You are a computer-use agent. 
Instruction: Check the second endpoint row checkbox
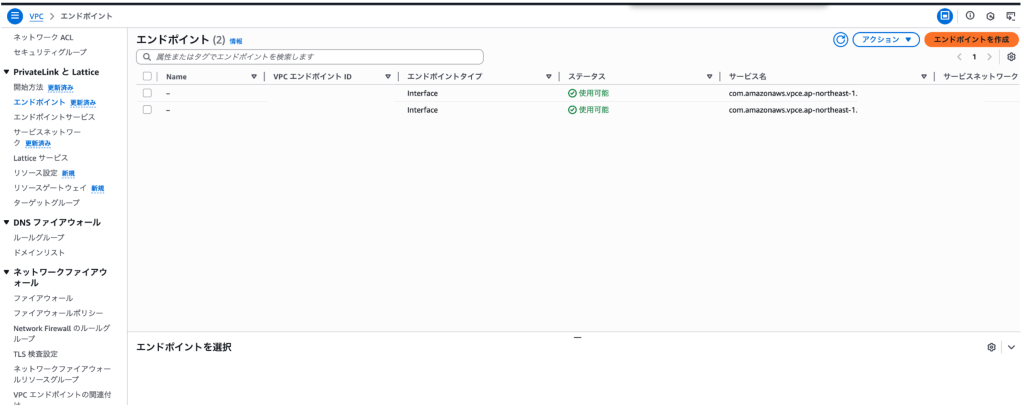(147, 110)
